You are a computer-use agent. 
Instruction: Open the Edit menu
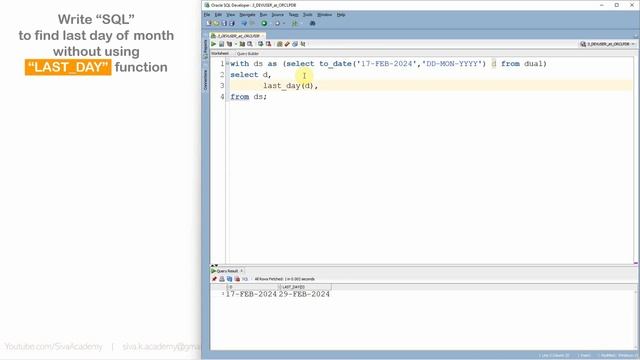click(x=218, y=15)
